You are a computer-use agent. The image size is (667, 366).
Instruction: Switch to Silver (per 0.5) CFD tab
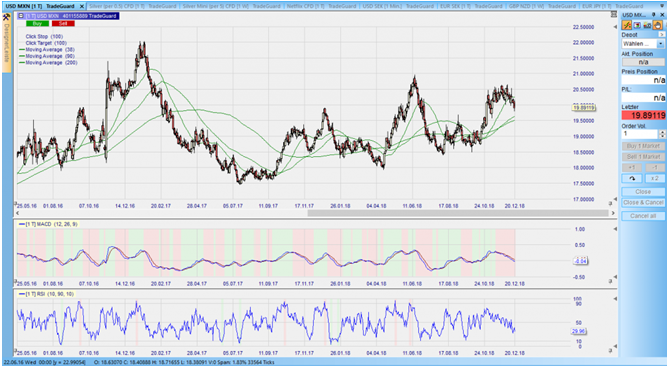tap(133, 6)
